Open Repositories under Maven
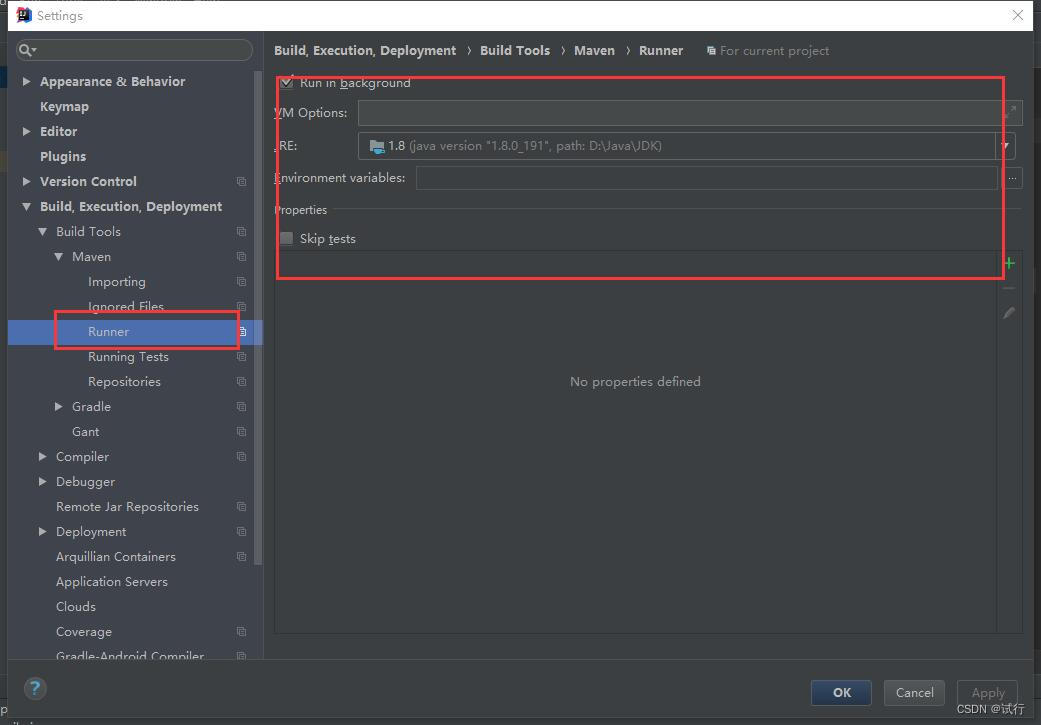The image size is (1041, 725). [x=124, y=382]
